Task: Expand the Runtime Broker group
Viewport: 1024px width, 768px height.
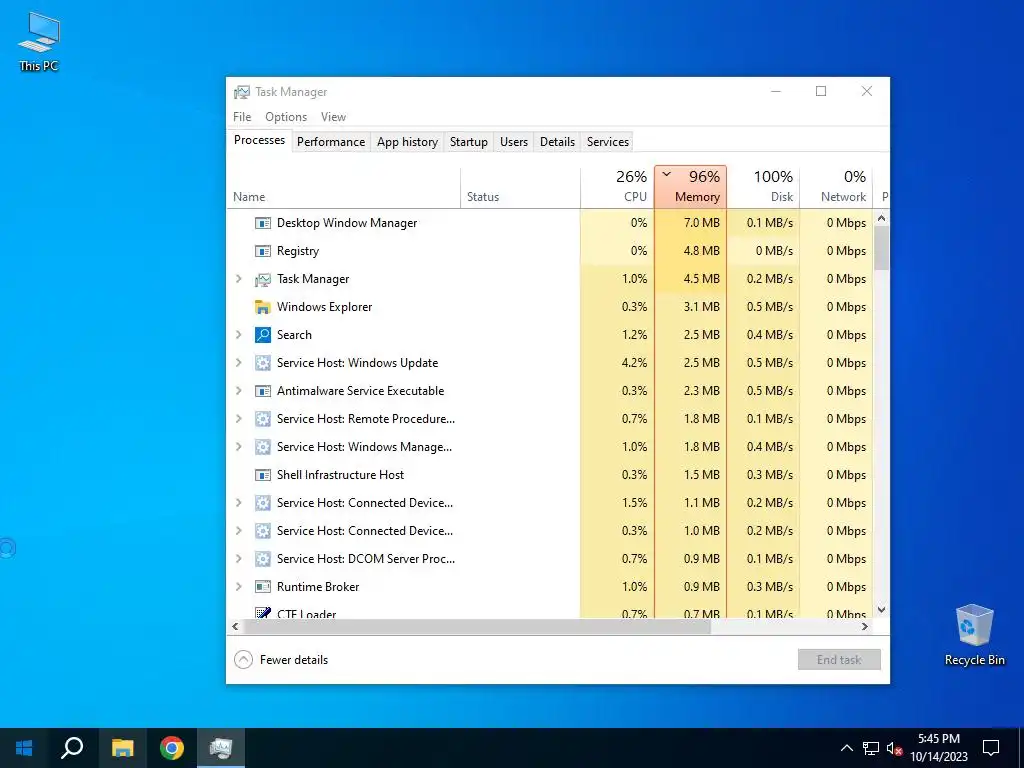Action: click(239, 587)
